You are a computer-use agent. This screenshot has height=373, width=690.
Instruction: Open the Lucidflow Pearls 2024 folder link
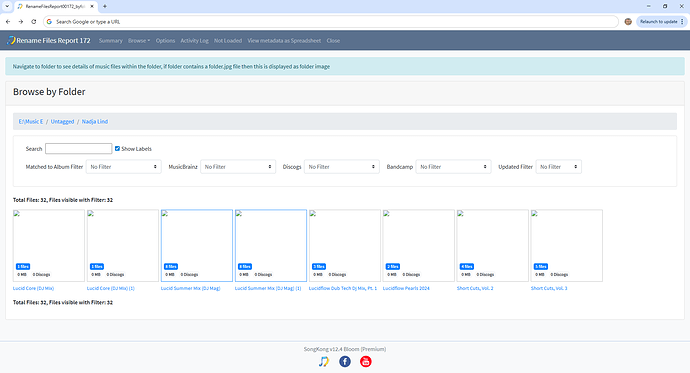406,288
